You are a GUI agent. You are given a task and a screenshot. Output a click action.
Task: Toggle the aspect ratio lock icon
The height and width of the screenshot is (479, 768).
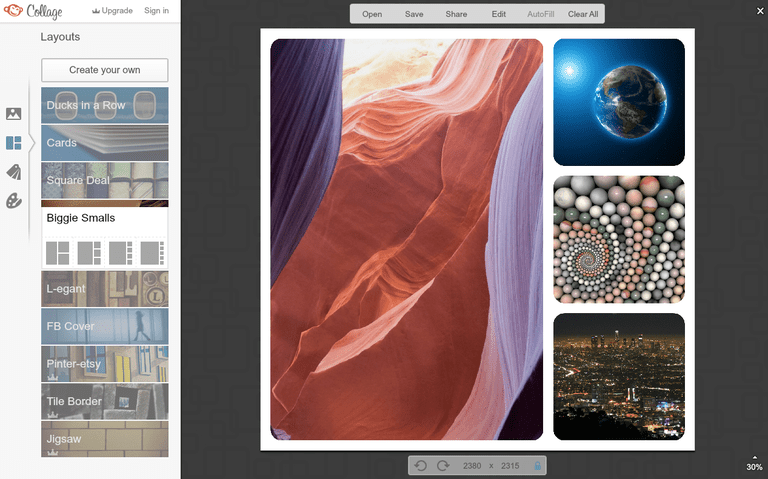coord(537,465)
